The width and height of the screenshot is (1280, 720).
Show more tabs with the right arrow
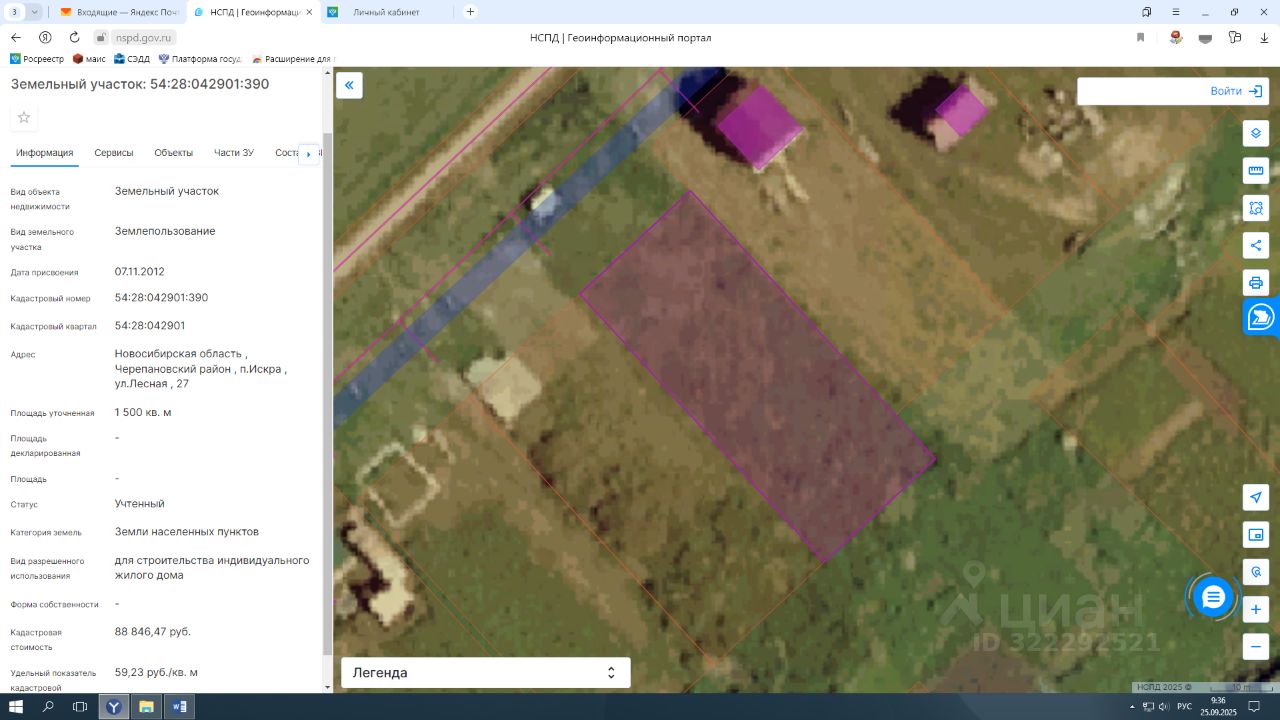(x=308, y=154)
